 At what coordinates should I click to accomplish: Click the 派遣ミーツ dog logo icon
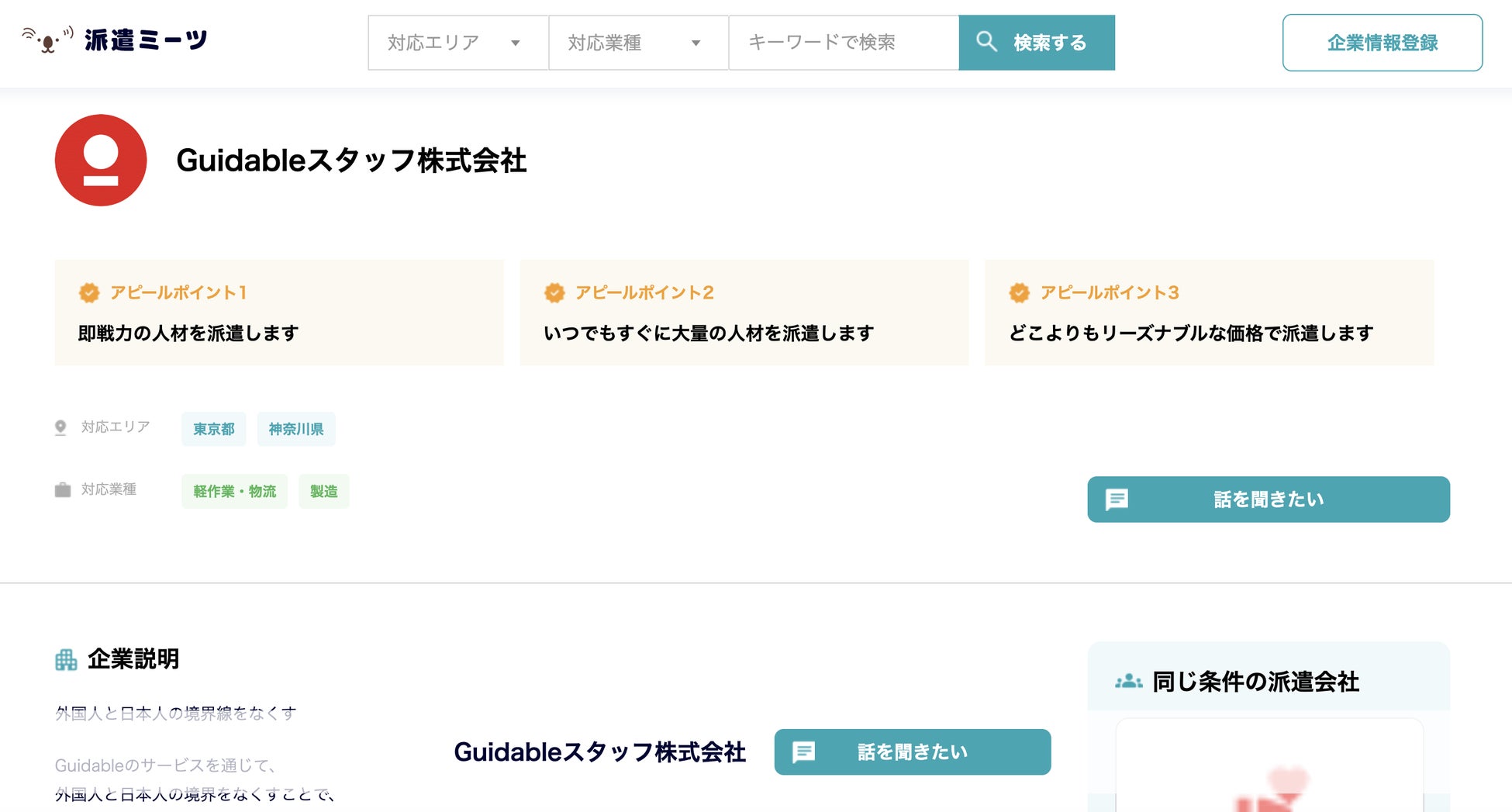coord(47,40)
